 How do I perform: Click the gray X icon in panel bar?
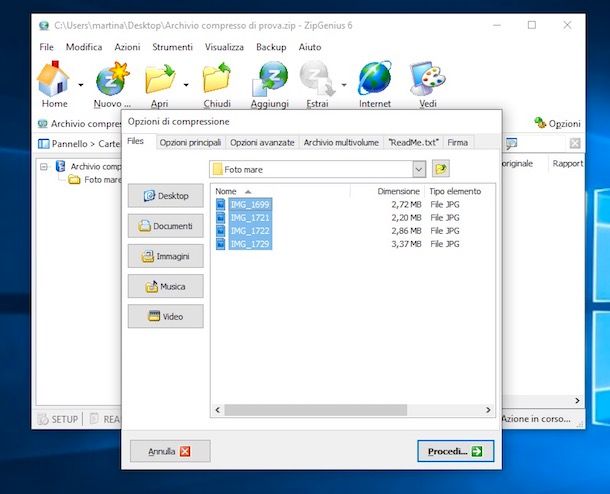pyautogui.click(x=575, y=143)
